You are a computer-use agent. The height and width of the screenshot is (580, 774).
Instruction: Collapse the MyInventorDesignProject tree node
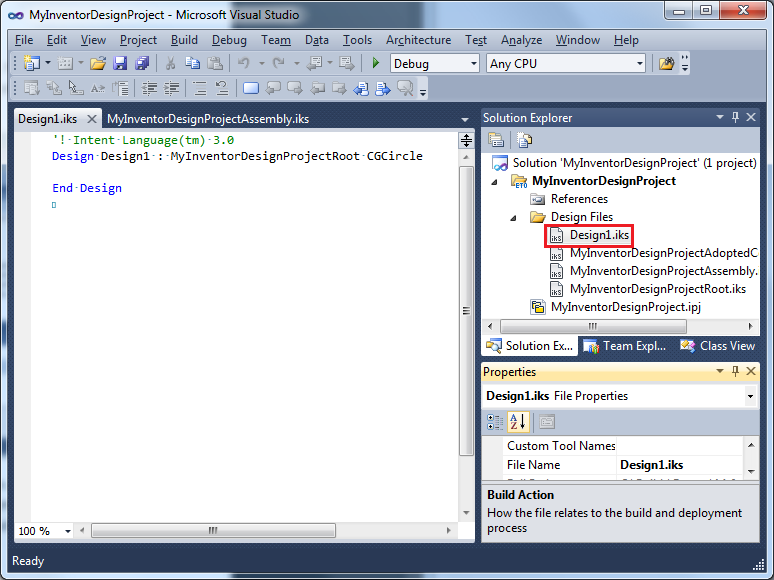[x=495, y=182]
